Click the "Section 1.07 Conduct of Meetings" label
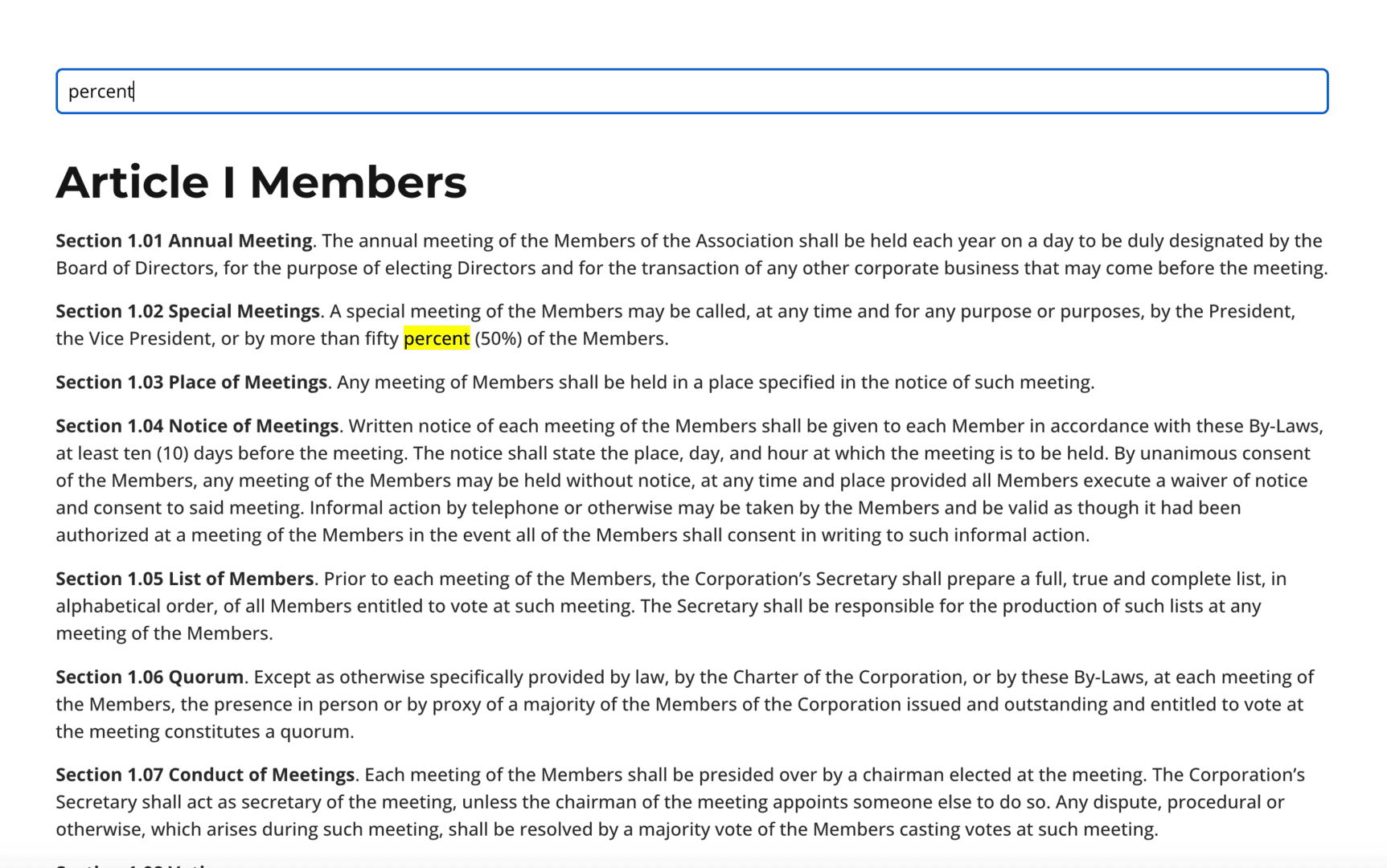This screenshot has height=868, width=1387. coord(205,775)
